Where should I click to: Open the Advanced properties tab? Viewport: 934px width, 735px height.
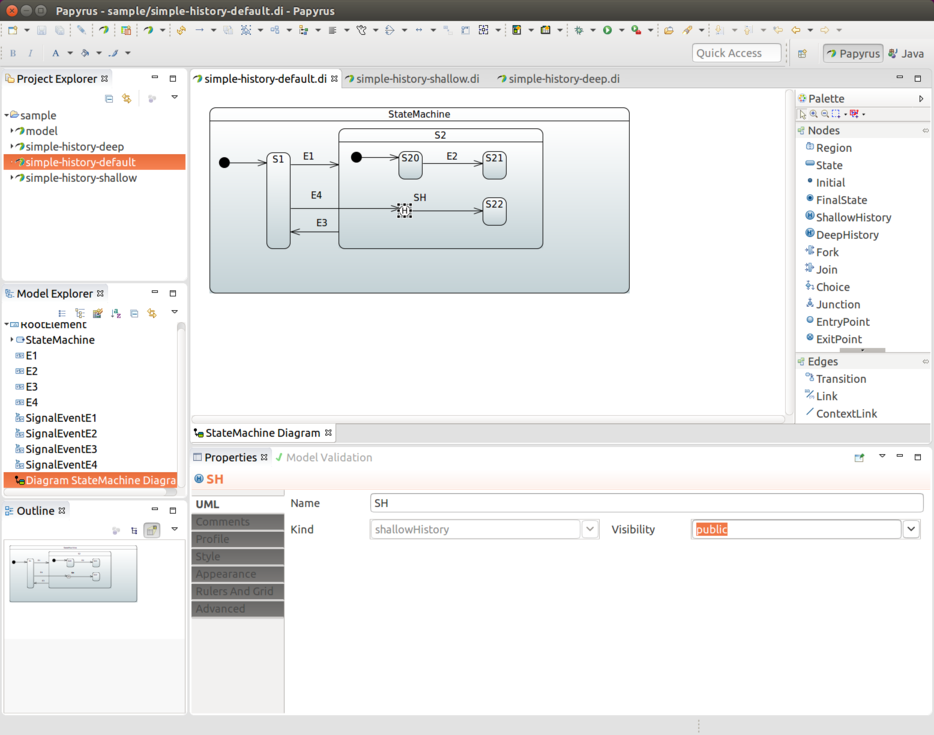tap(238, 609)
